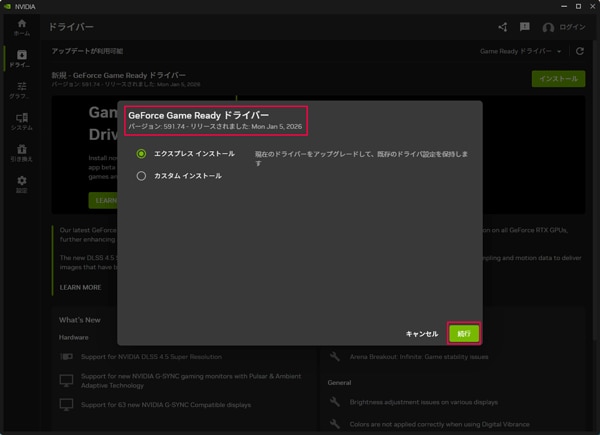Open the Home (ホーム) sidebar icon
600x435 pixels.
(x=21, y=27)
